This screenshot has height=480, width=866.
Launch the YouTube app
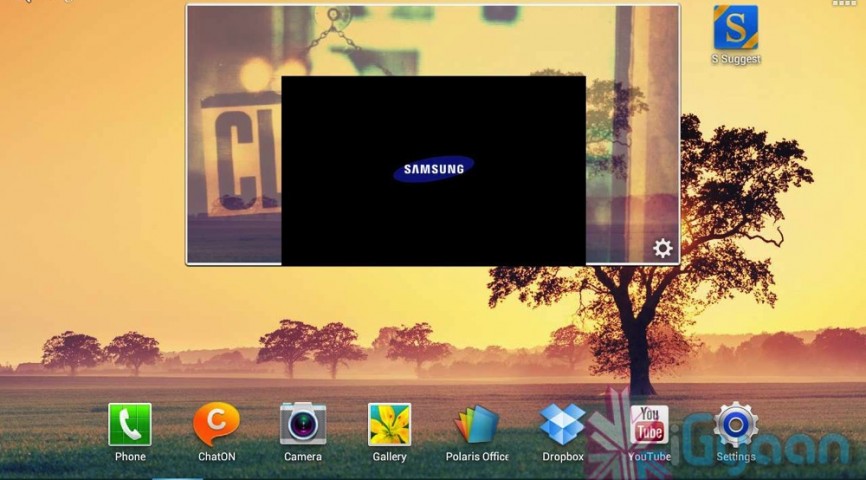coord(649,424)
